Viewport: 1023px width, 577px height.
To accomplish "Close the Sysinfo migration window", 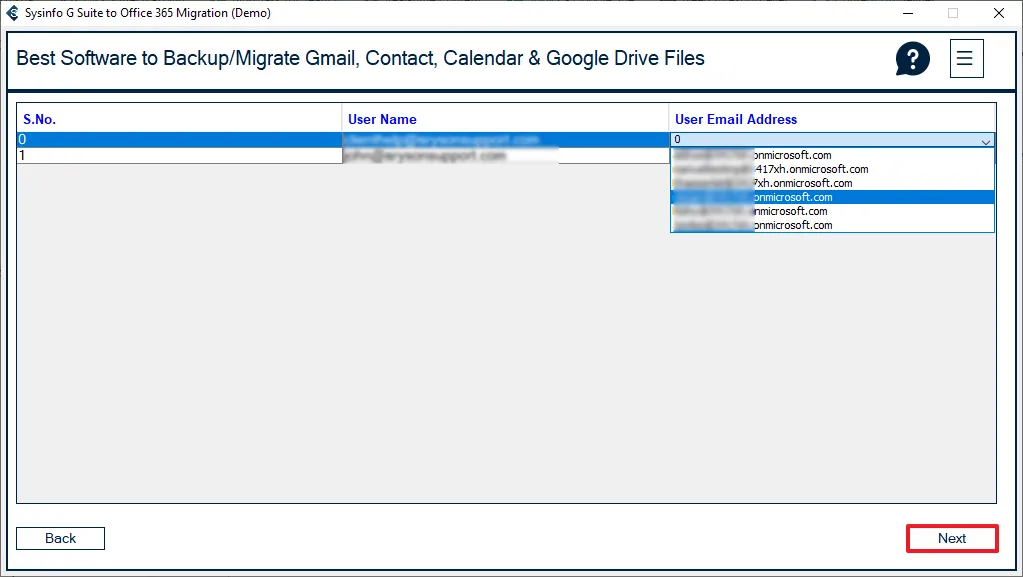I will [999, 13].
